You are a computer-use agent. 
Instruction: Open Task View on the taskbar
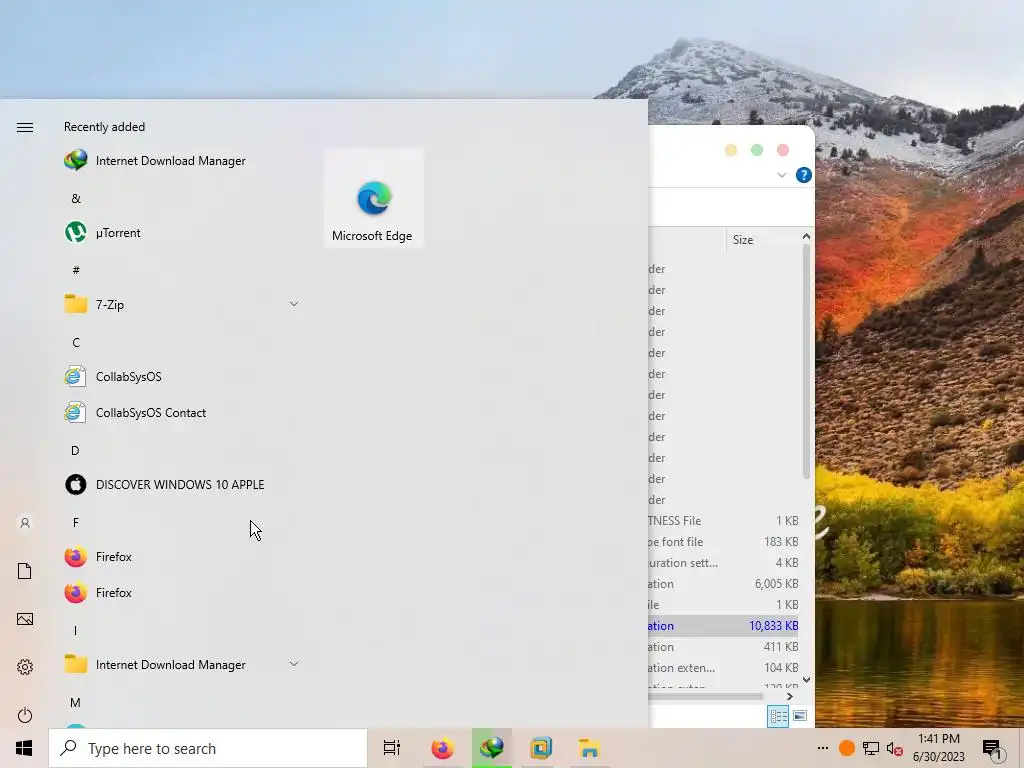pyautogui.click(x=392, y=748)
